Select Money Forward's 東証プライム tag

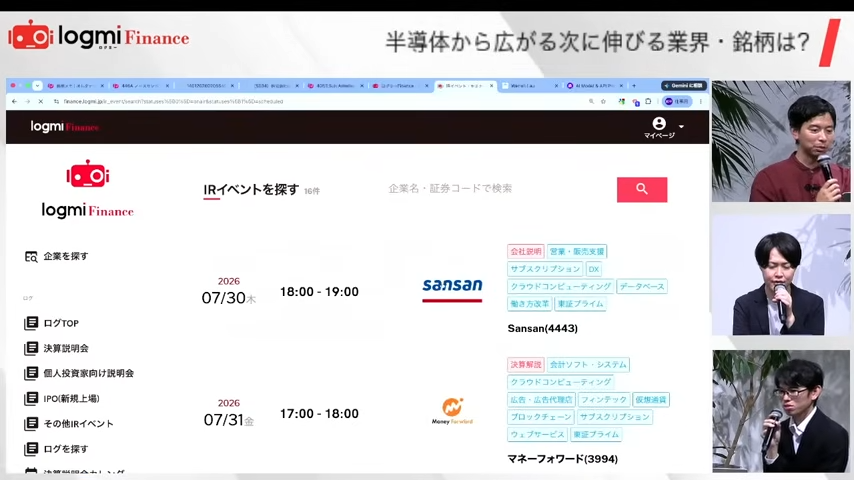click(596, 434)
